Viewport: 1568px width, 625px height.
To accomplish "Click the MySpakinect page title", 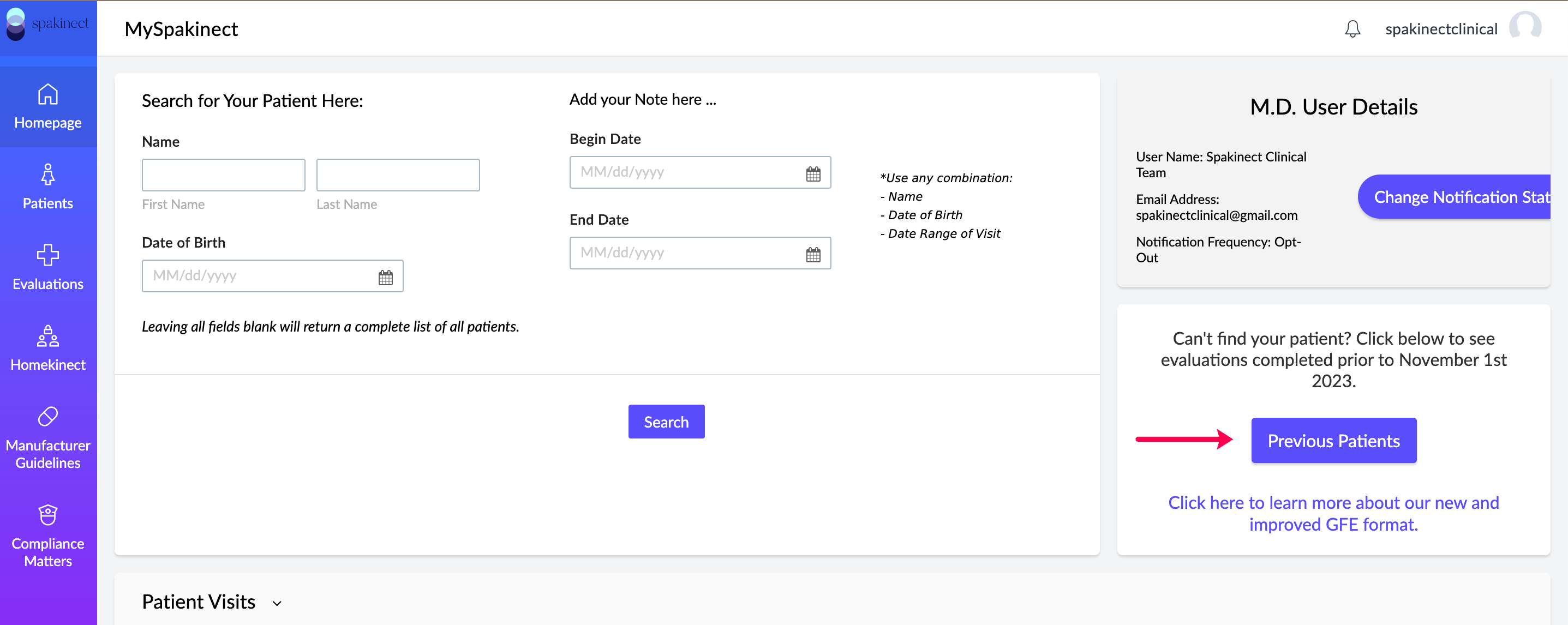I will coord(181,28).
